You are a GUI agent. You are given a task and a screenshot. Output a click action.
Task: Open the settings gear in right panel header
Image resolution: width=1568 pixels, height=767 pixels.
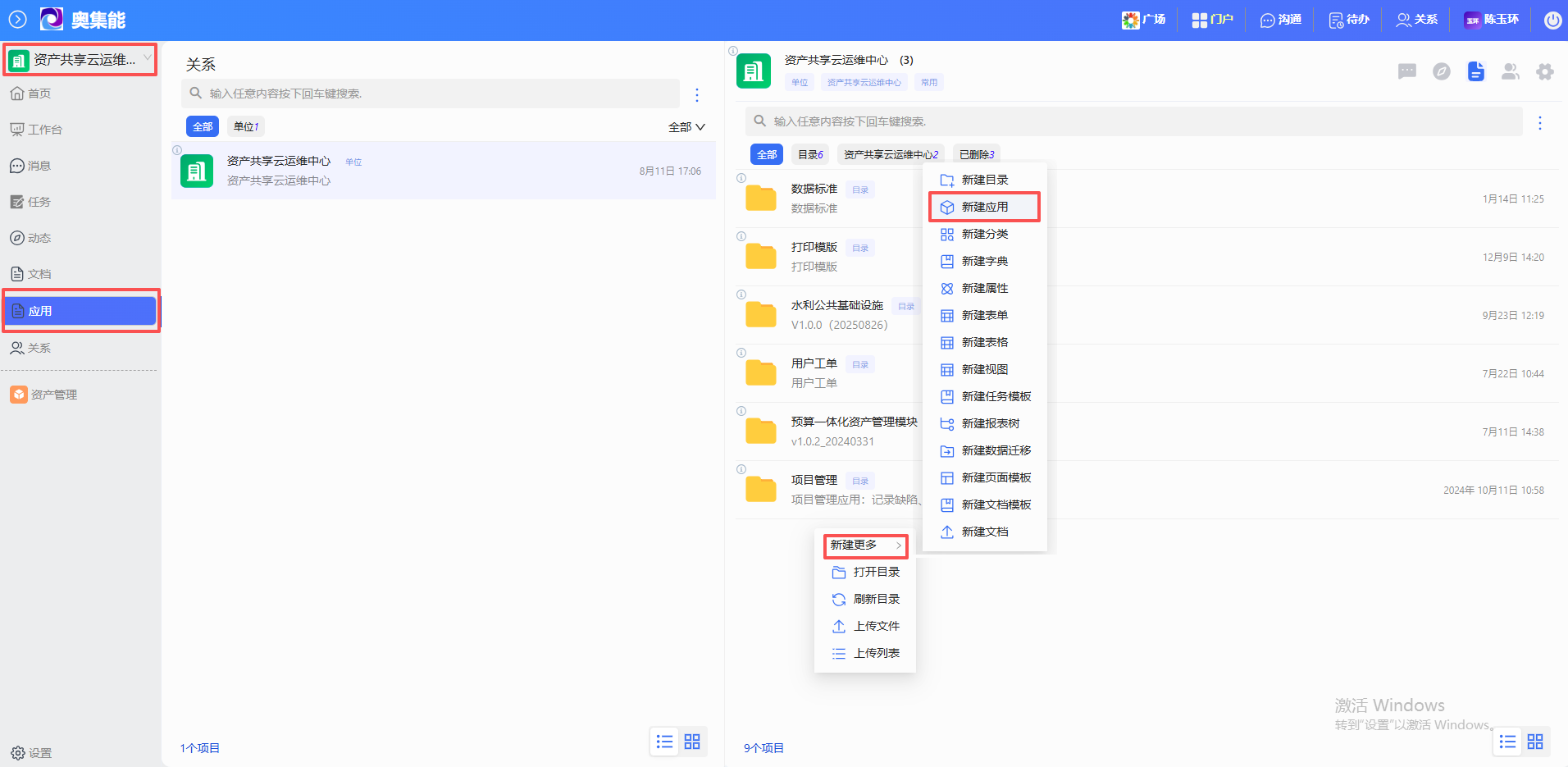tap(1545, 72)
